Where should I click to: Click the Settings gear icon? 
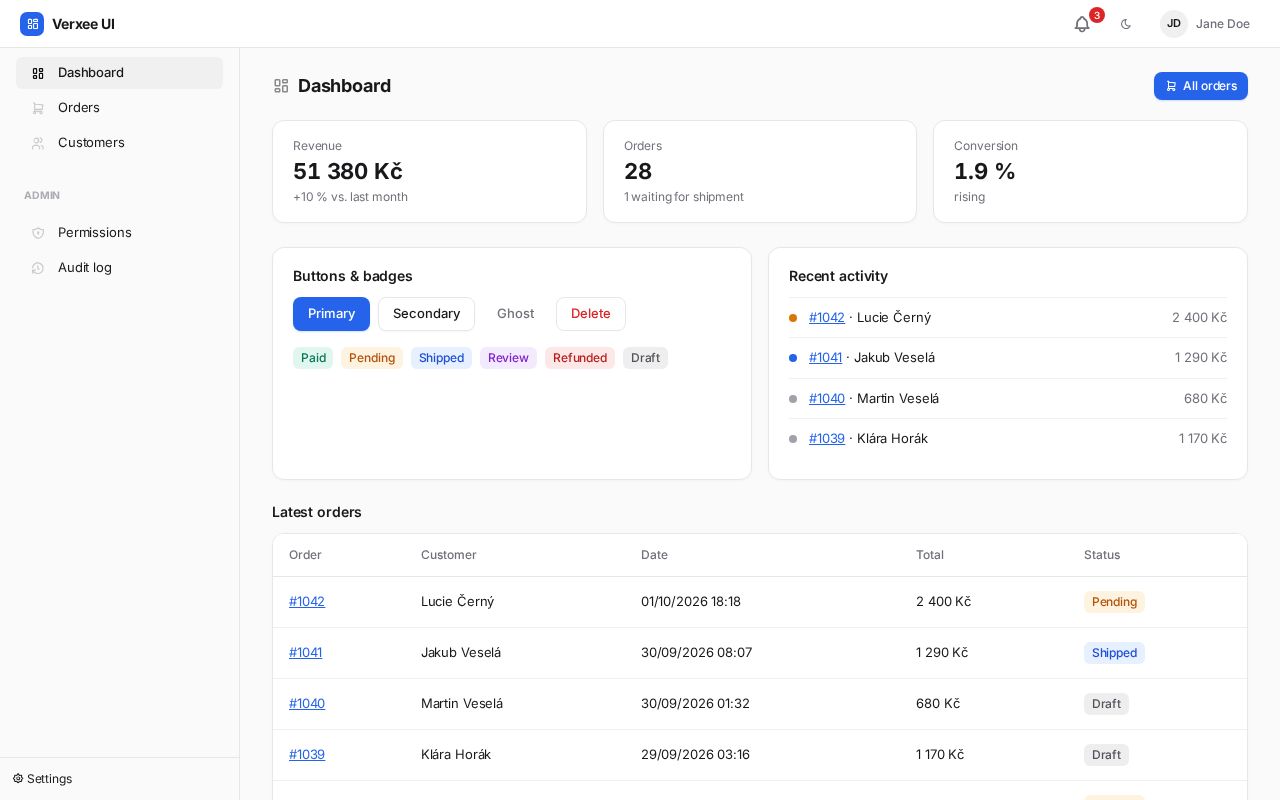tap(18, 779)
